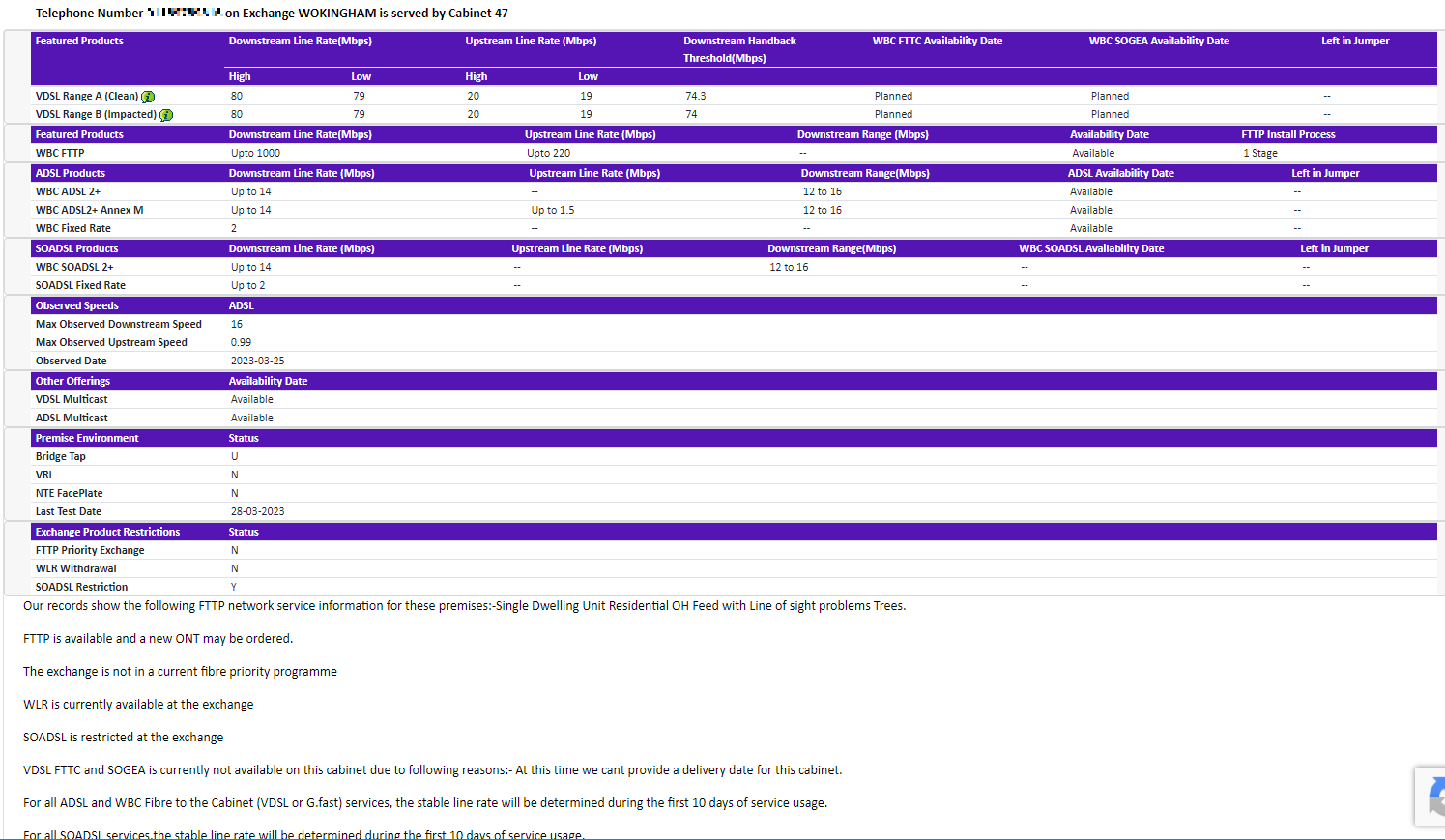Click the info icon beside VDSL Range B (Impacted)
Viewport: 1445px width, 840px height.
click(166, 115)
